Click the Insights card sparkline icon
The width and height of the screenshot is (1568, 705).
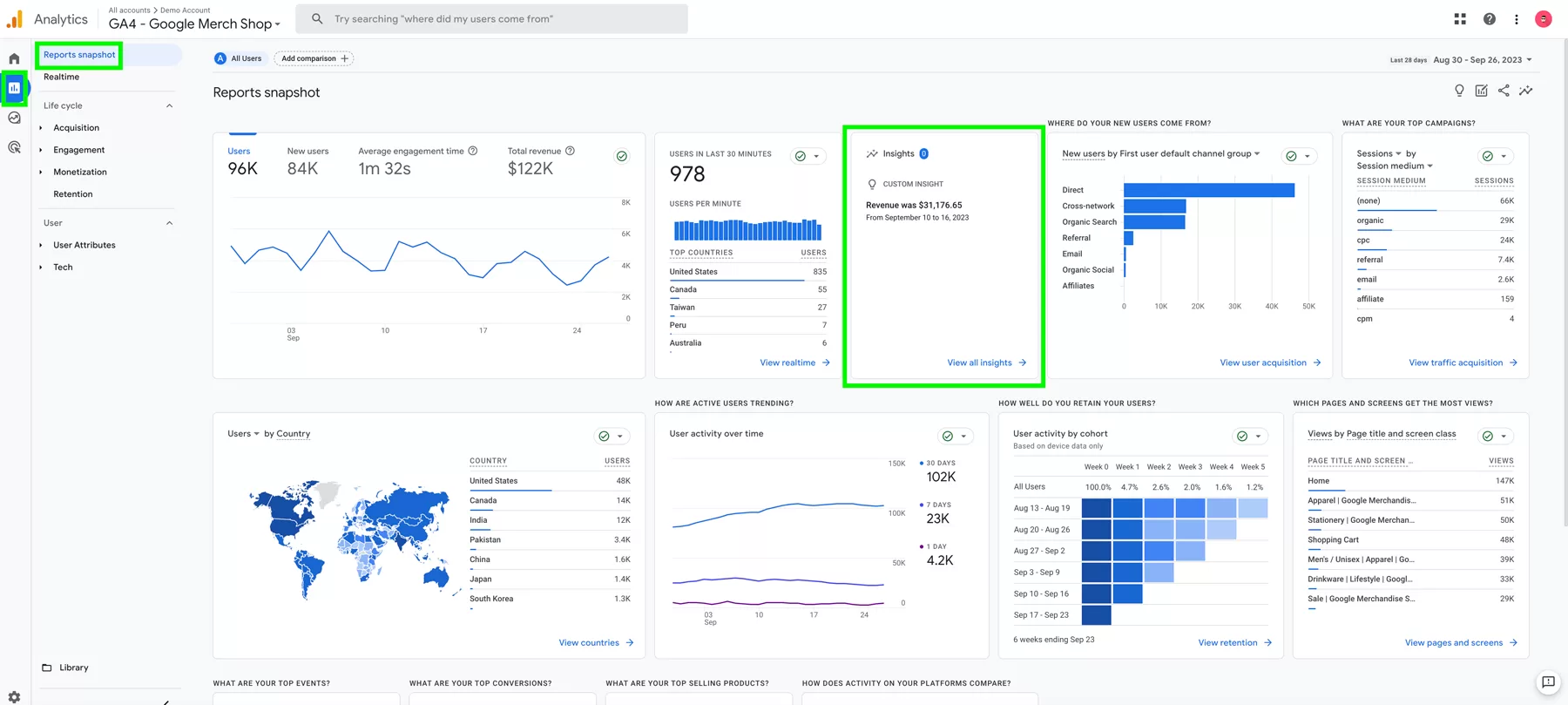tap(872, 153)
